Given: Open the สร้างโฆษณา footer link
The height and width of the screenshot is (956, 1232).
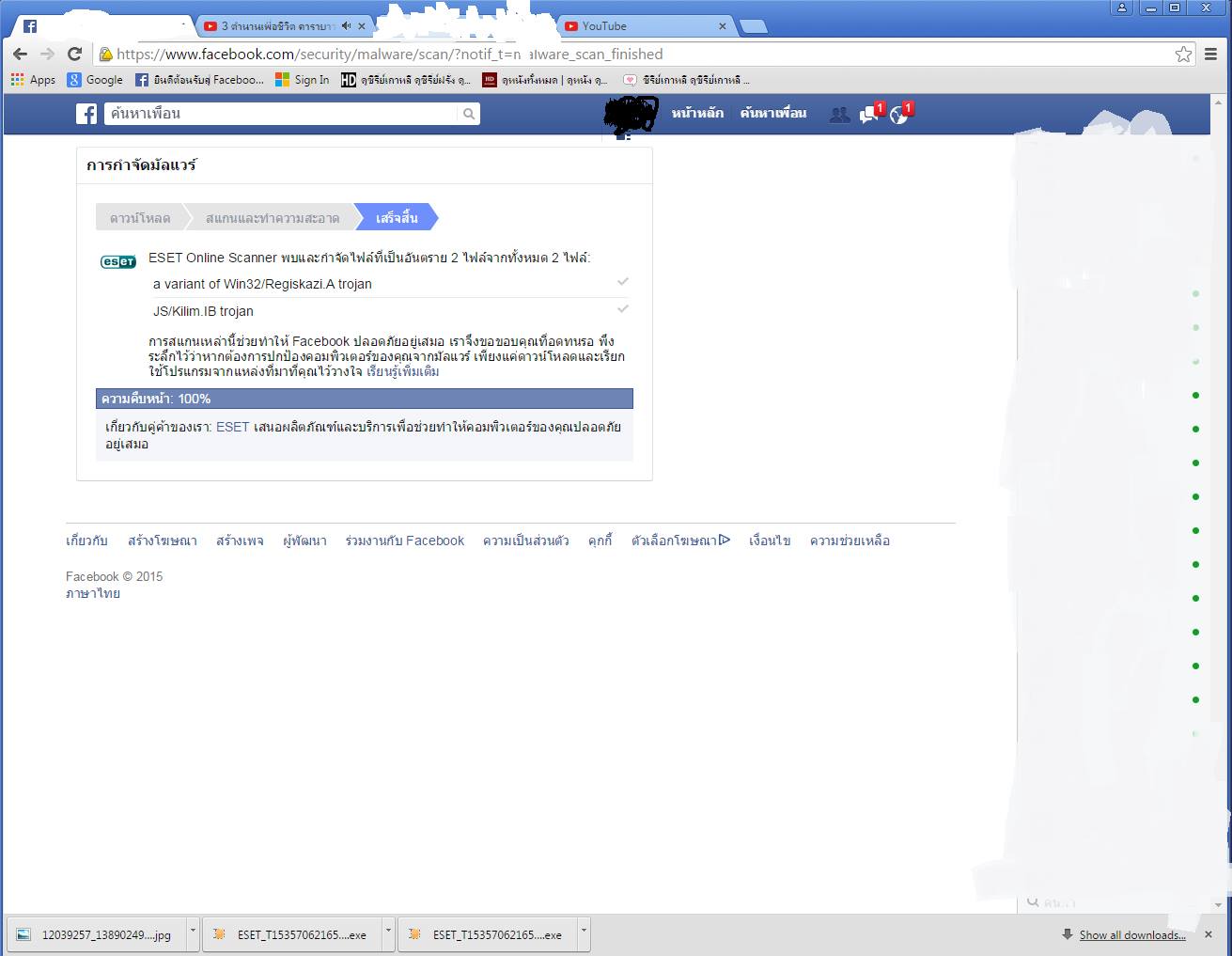Looking at the screenshot, I should [163, 541].
